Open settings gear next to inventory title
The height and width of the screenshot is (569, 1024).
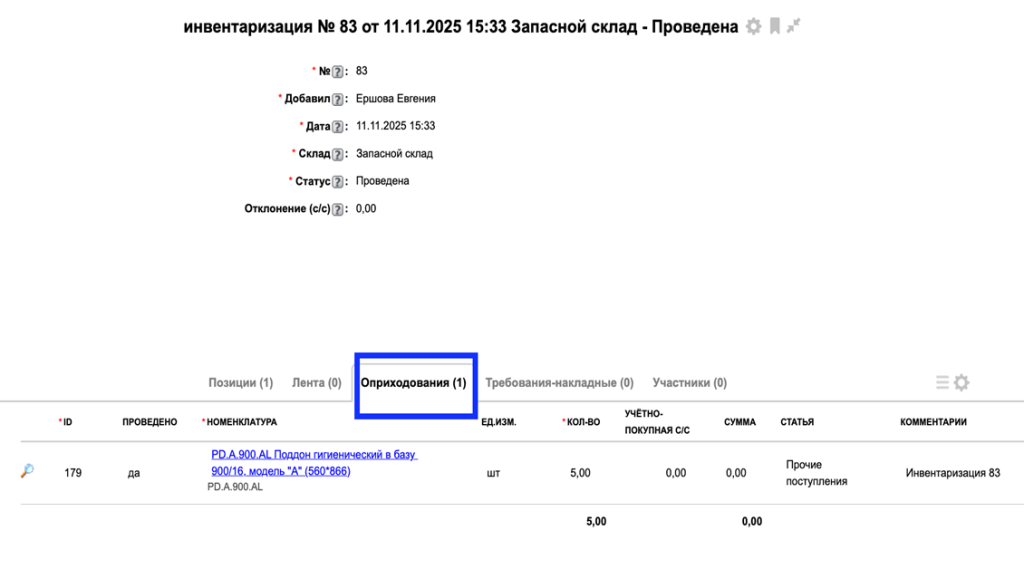pyautogui.click(x=754, y=27)
